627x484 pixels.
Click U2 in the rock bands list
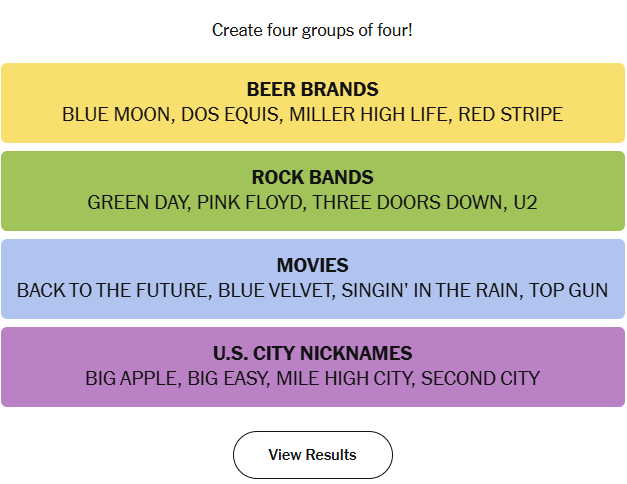click(525, 202)
